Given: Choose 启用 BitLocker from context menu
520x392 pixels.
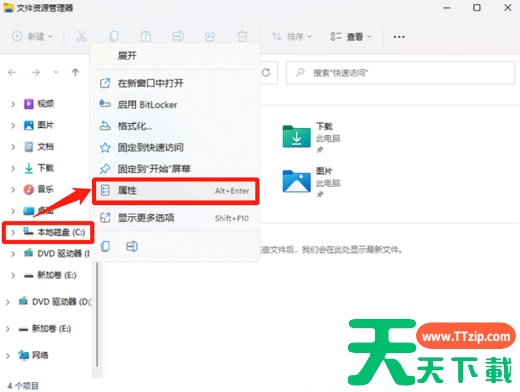Looking at the screenshot, I should (176, 105).
